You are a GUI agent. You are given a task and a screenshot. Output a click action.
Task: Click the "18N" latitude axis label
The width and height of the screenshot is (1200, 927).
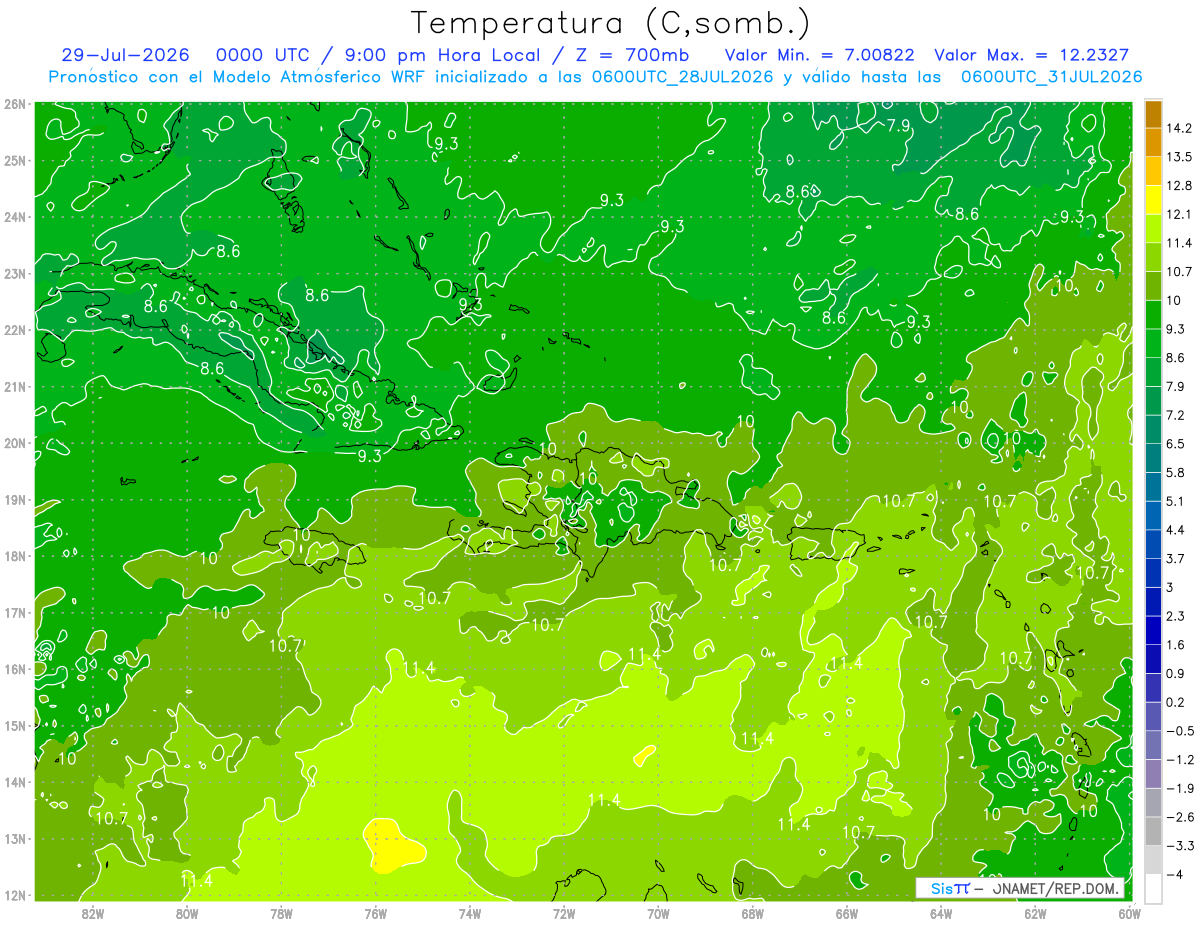pos(14,556)
